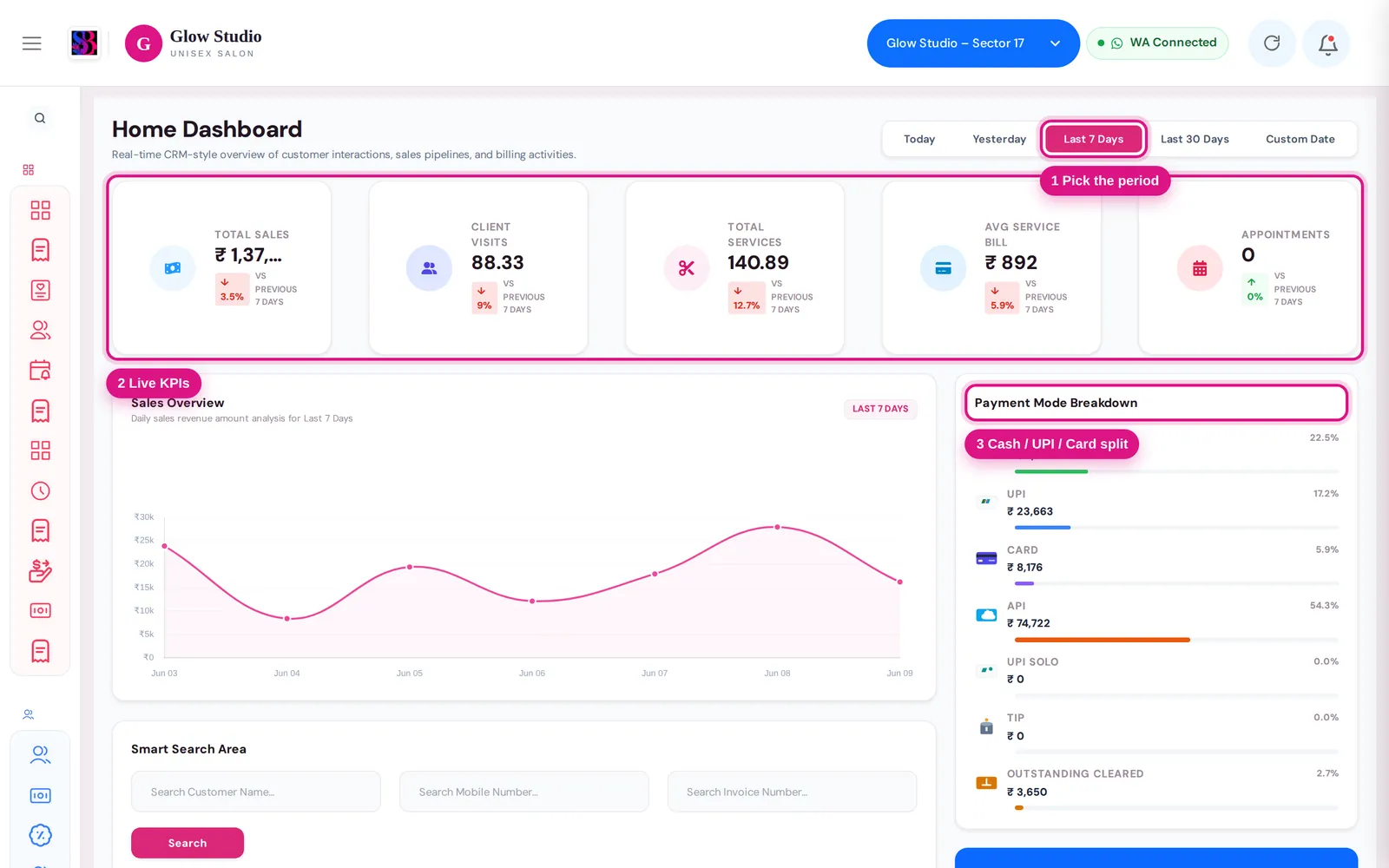The image size is (1389, 868).
Task: Open the red banknote sidebar icon
Action: 40,610
